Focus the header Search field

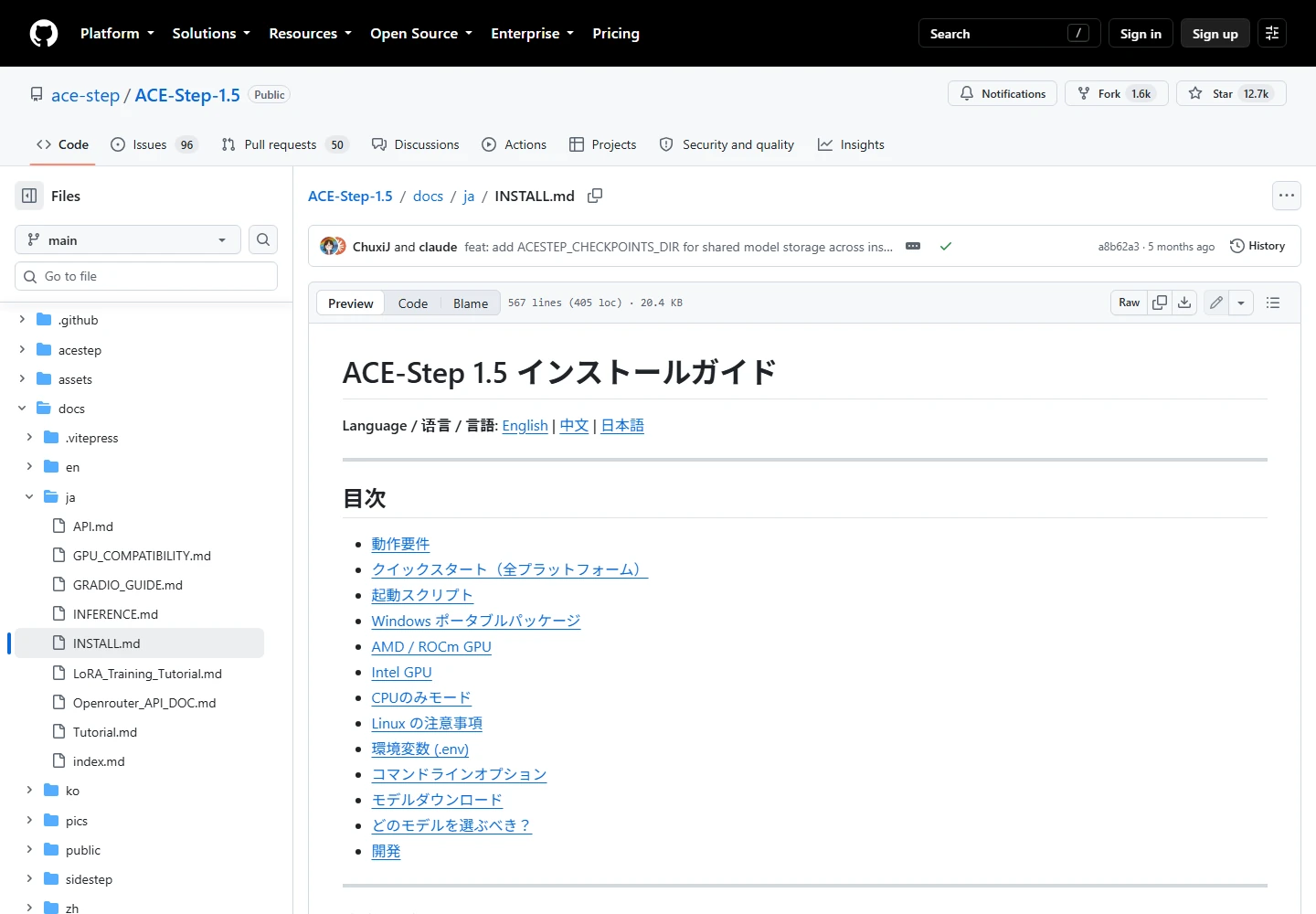[x=1009, y=33]
